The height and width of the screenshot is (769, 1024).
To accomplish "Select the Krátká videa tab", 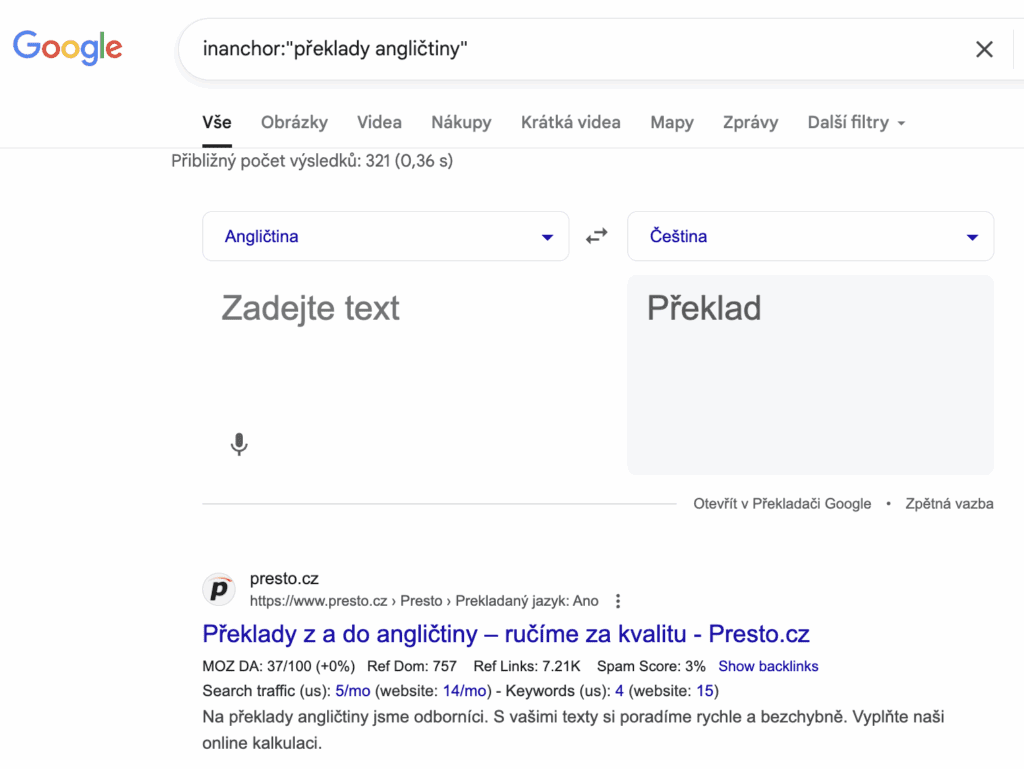I will (x=571, y=123).
